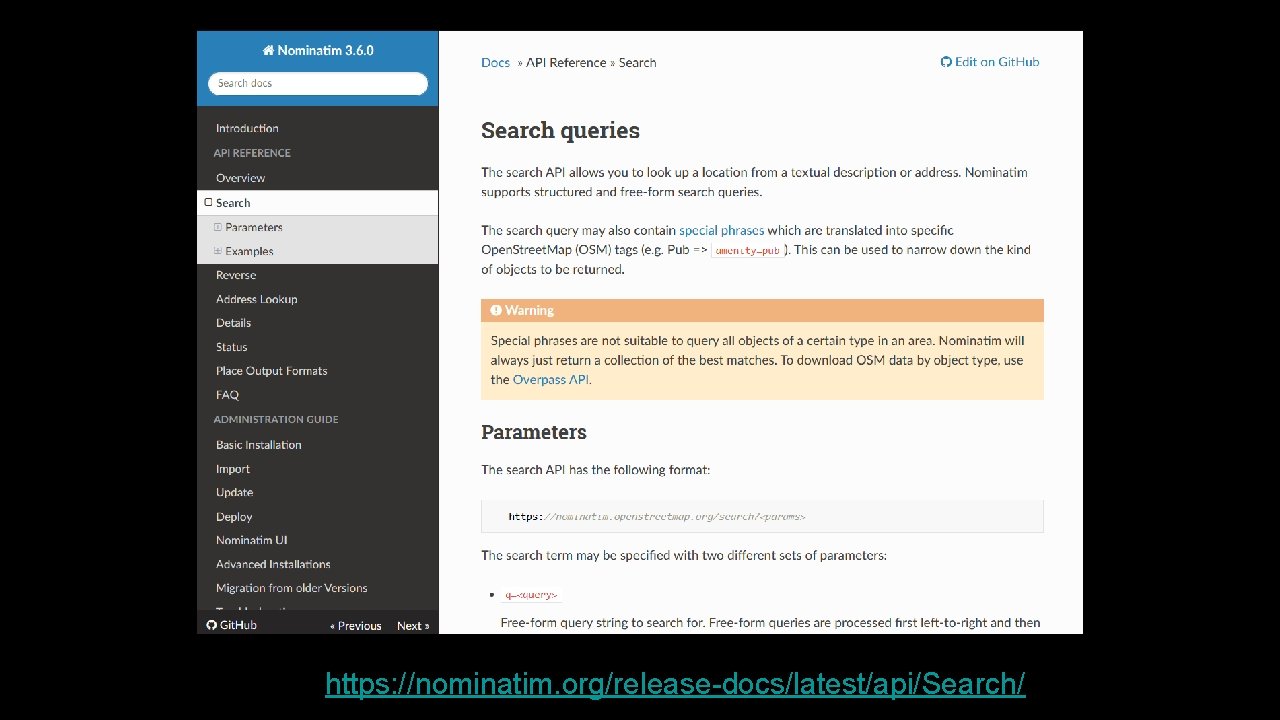Click the Next page button
Screen dimensions: 1280x720
[412, 626]
